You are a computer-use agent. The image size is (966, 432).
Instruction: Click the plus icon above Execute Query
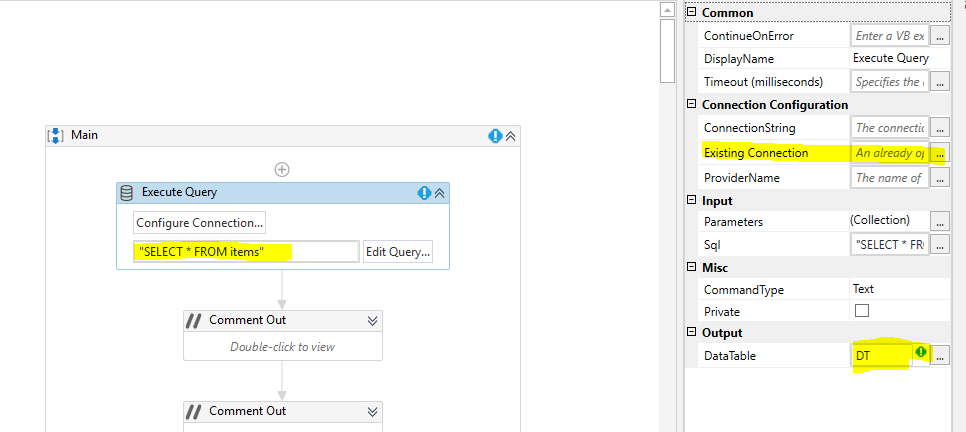[x=282, y=169]
